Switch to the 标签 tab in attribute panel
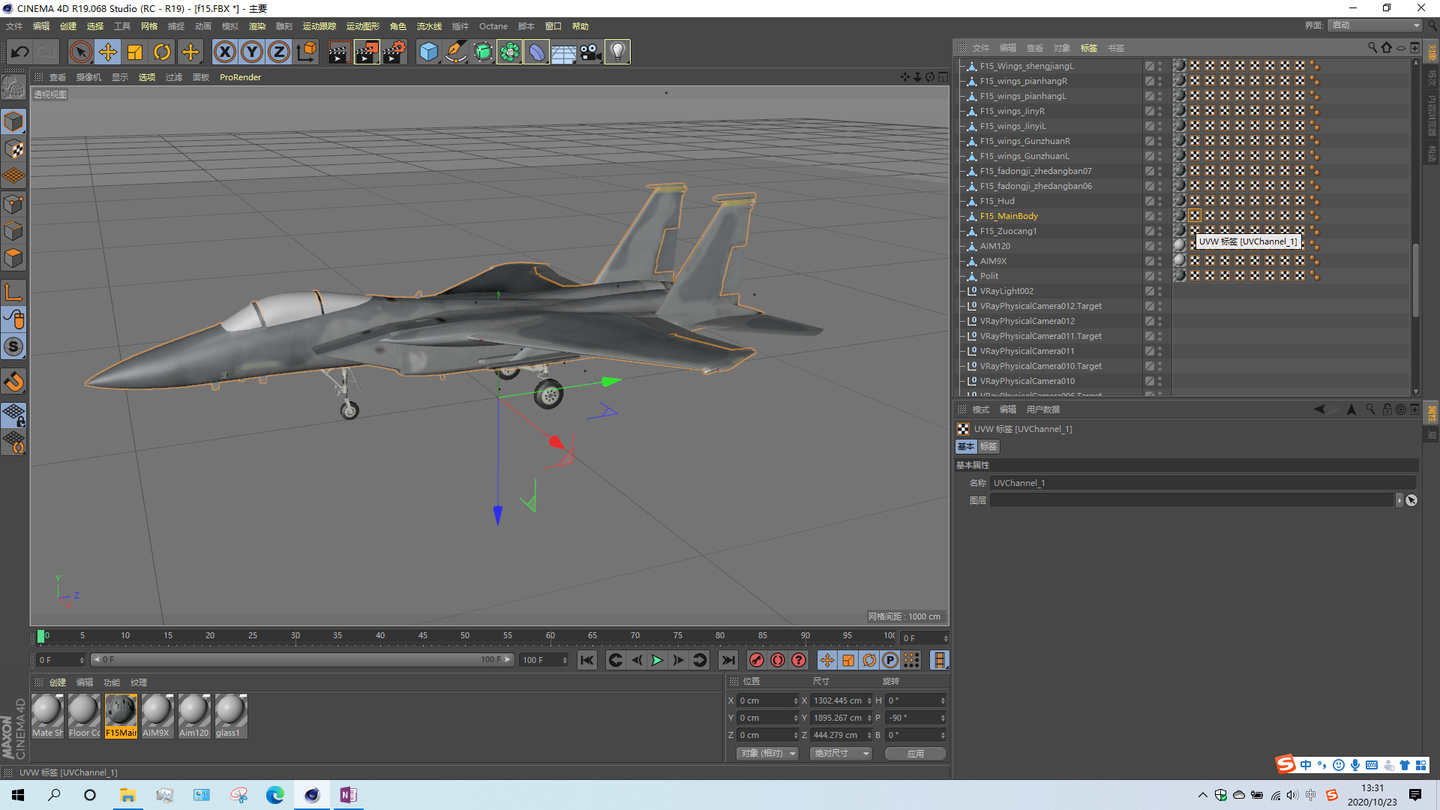The height and width of the screenshot is (810, 1440). (x=988, y=447)
